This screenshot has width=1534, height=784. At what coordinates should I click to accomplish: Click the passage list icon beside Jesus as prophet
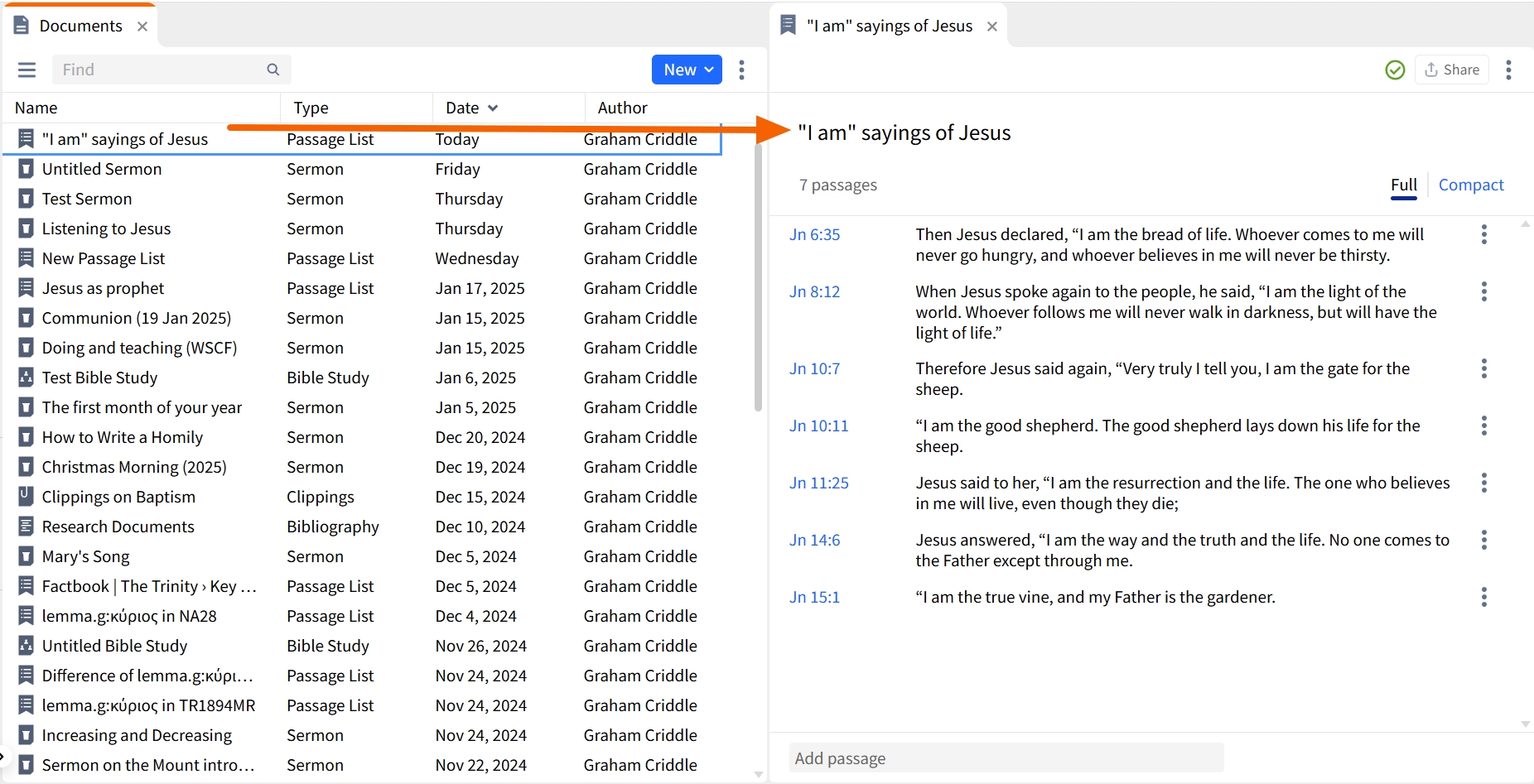(x=27, y=288)
